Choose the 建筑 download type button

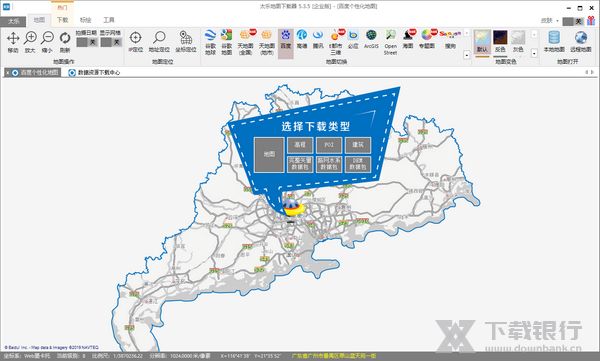coord(358,145)
